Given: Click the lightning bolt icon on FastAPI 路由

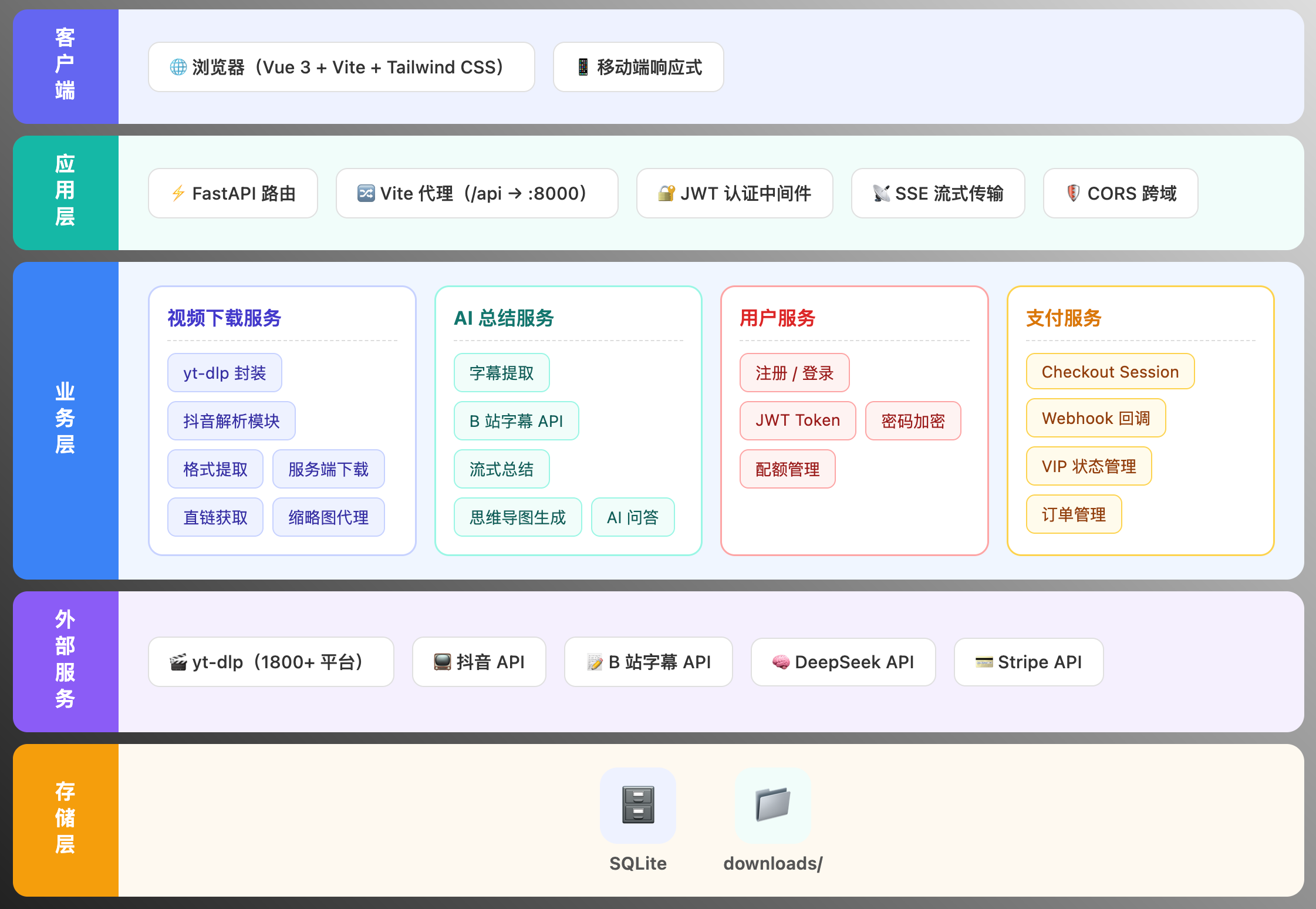Looking at the screenshot, I should pos(178,193).
